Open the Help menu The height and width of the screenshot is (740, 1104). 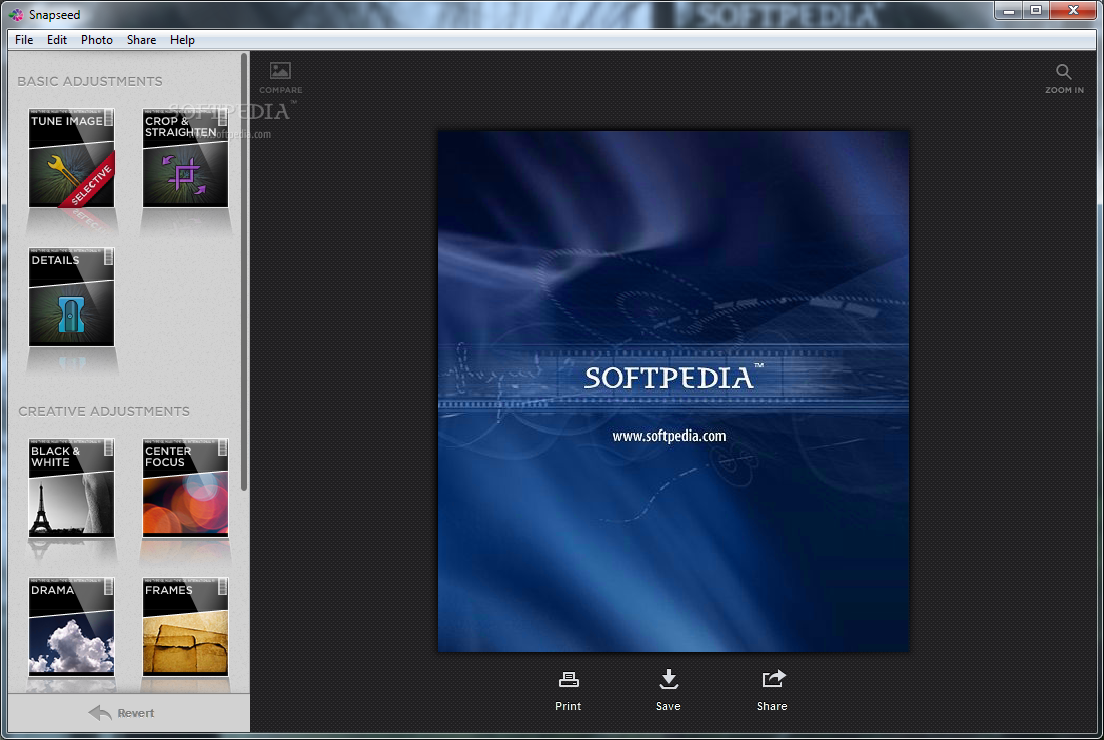coord(182,39)
